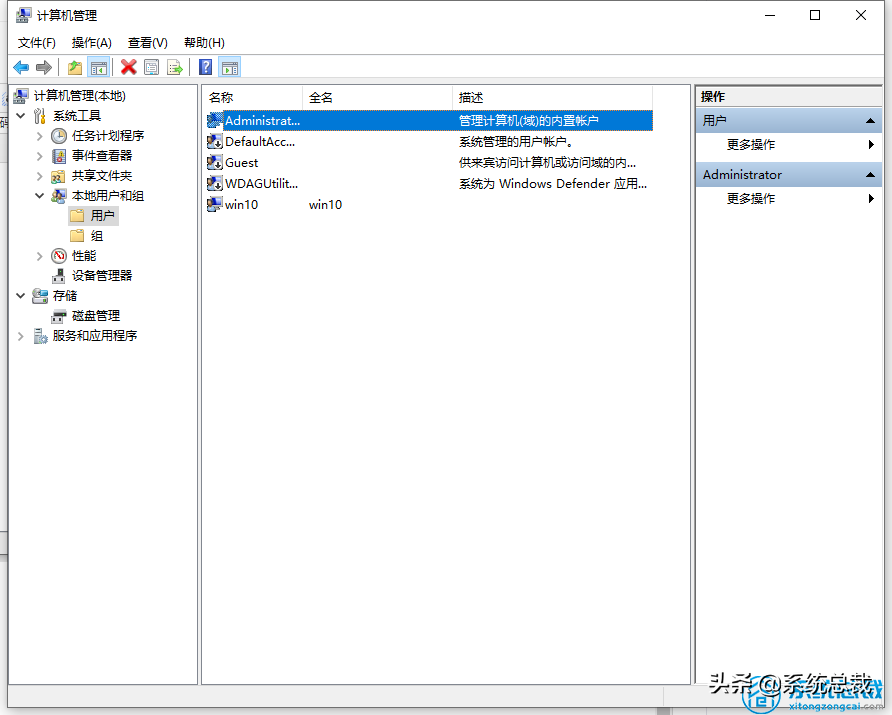Click the Forward navigation arrow
The width and height of the screenshot is (892, 715).
43,66
